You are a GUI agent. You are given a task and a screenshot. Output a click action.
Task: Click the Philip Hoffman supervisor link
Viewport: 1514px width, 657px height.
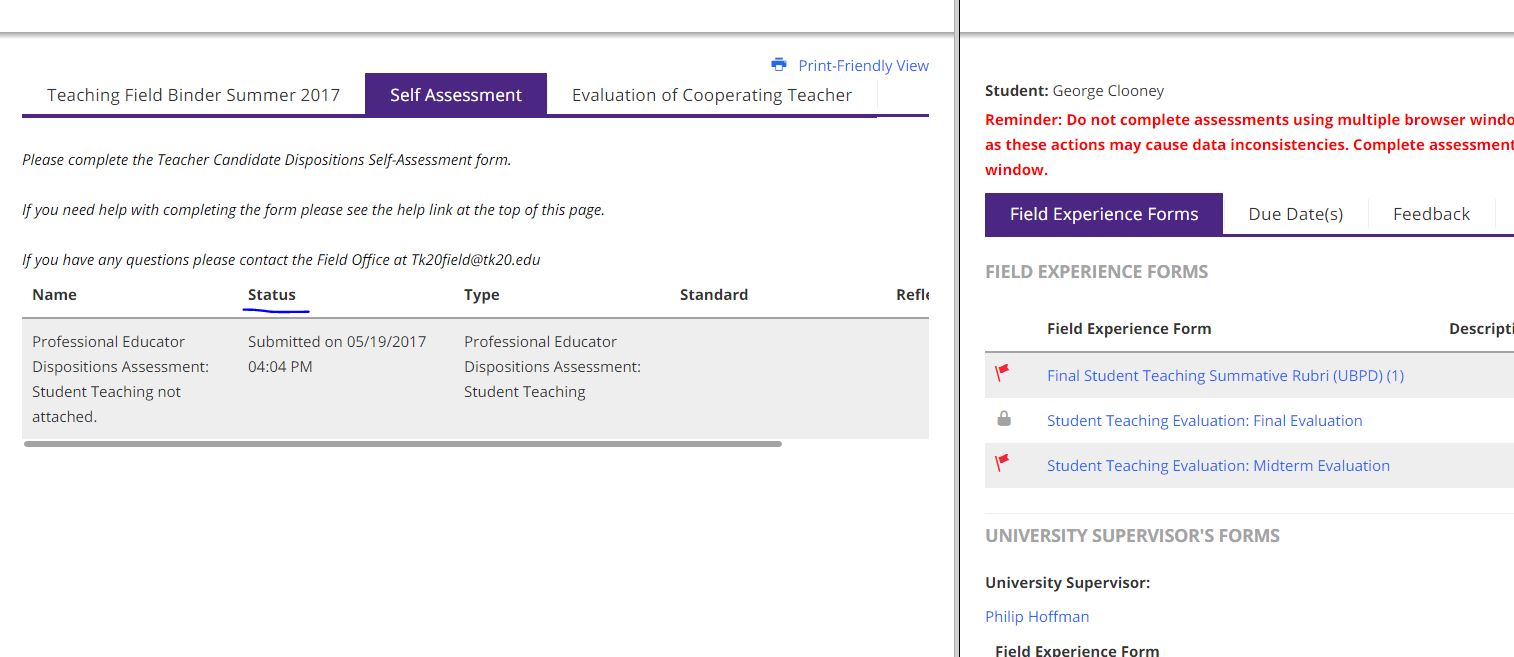click(x=1037, y=617)
